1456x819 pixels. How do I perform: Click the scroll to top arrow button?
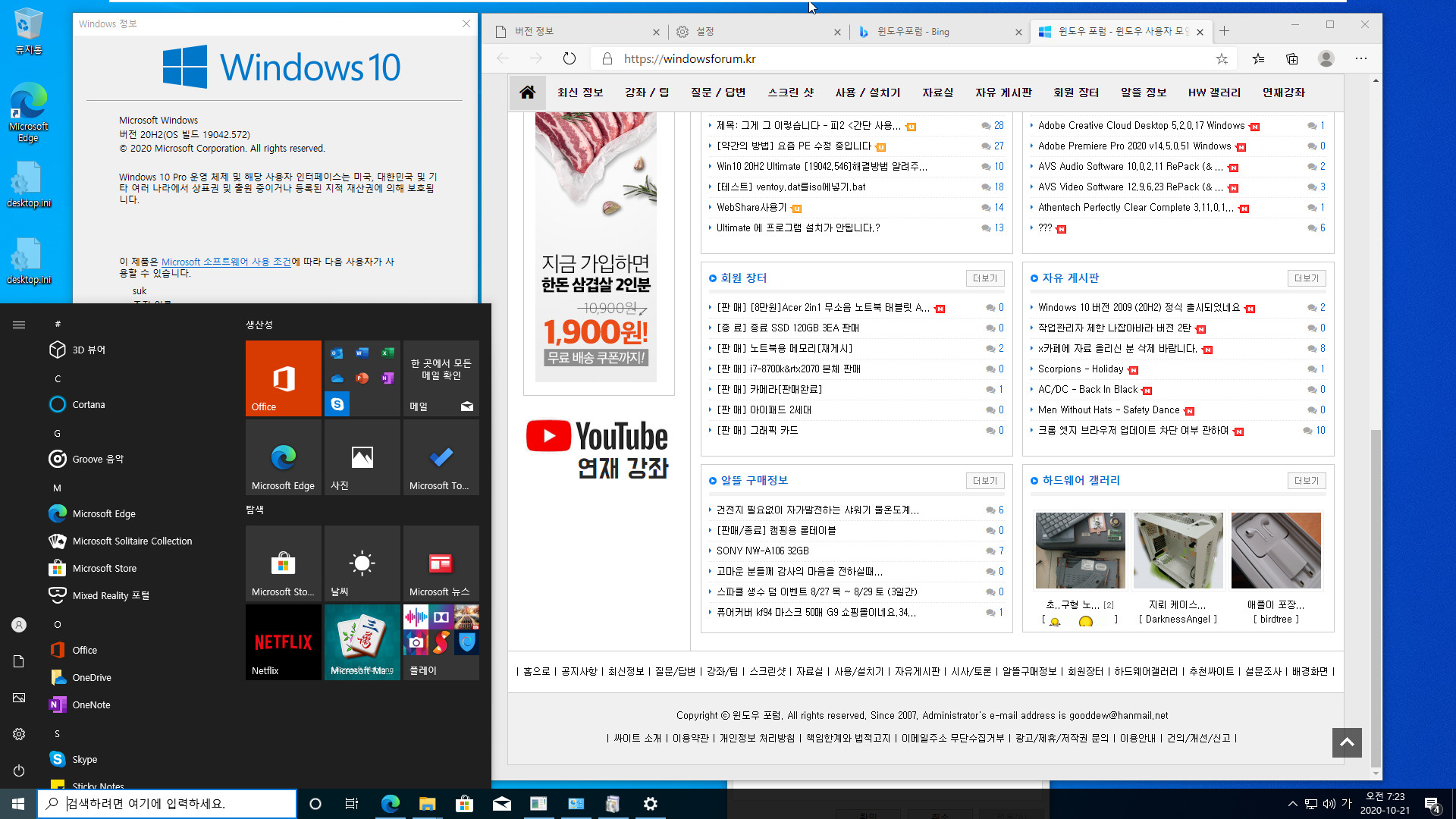pos(1347,742)
